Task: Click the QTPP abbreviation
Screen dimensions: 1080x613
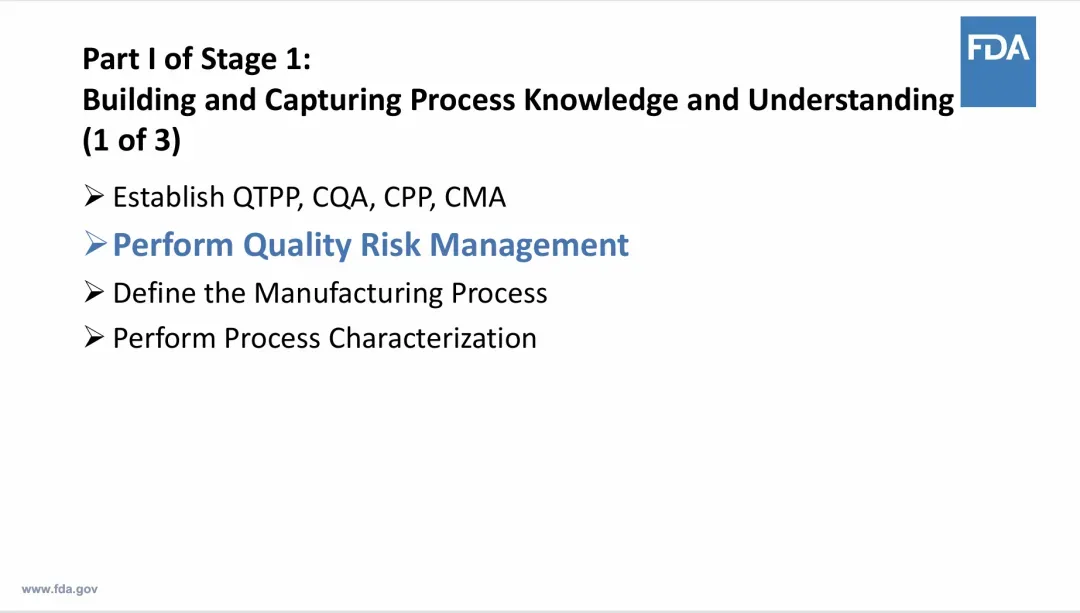Action: click(267, 198)
